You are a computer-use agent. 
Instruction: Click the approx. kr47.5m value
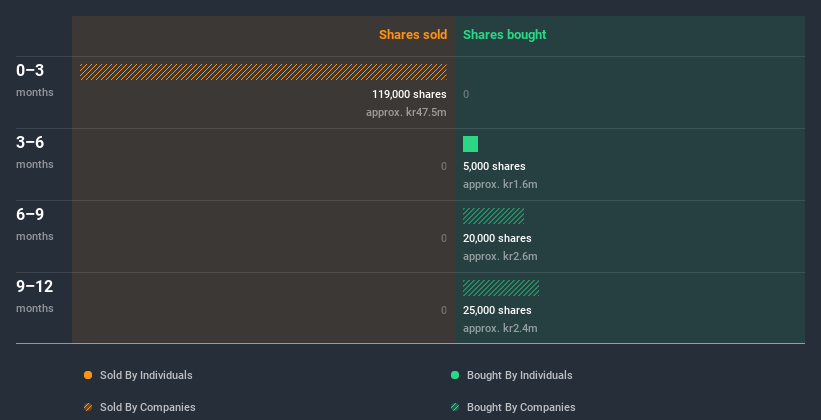pyautogui.click(x=406, y=113)
